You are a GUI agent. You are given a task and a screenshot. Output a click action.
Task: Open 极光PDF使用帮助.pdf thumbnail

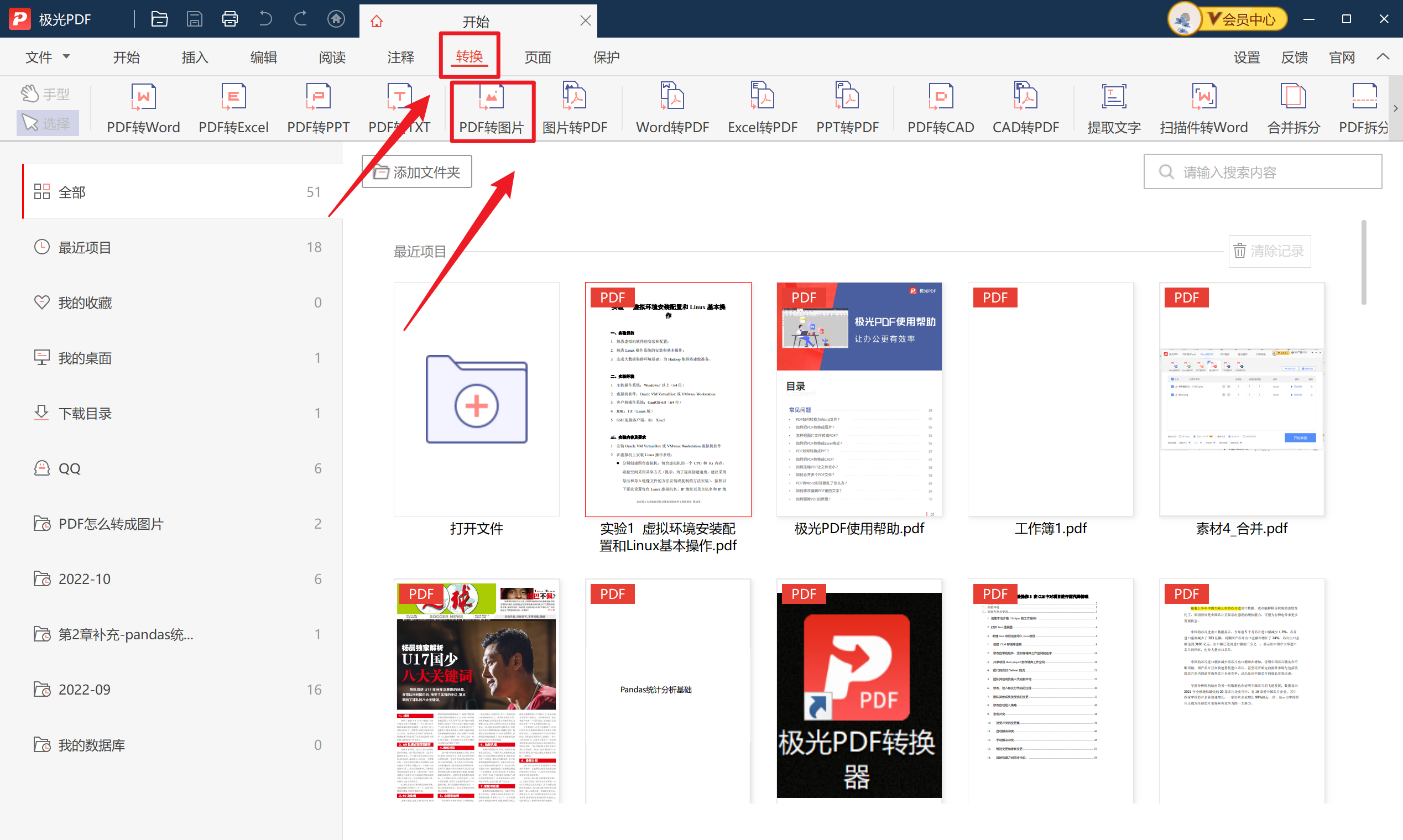(x=859, y=400)
